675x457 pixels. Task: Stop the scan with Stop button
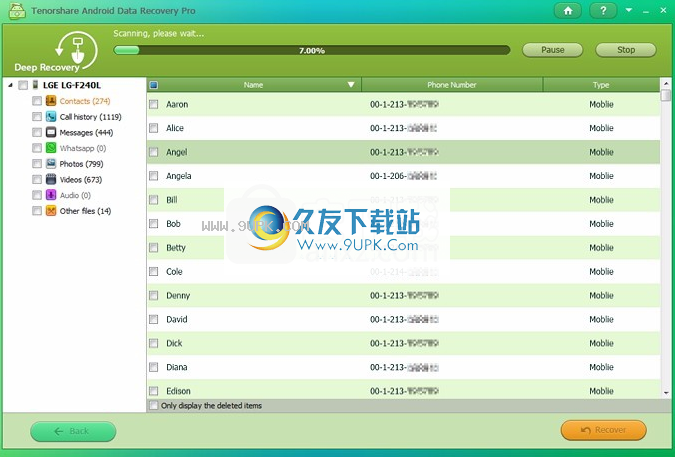tap(625, 50)
